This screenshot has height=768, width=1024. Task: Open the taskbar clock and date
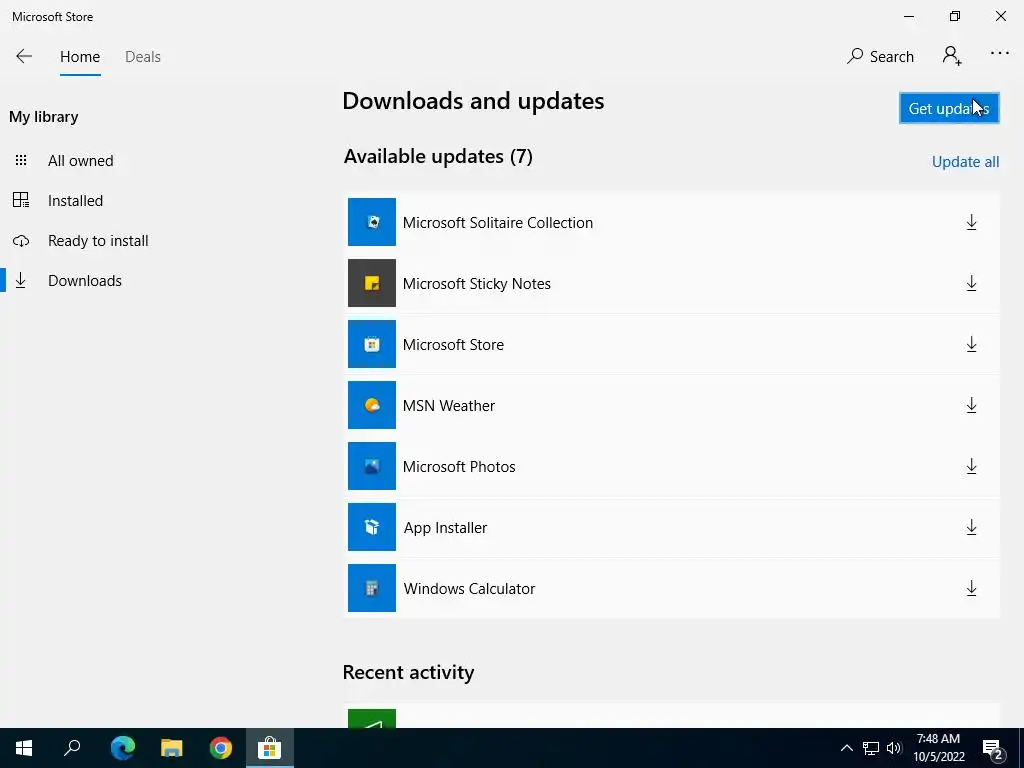click(938, 748)
